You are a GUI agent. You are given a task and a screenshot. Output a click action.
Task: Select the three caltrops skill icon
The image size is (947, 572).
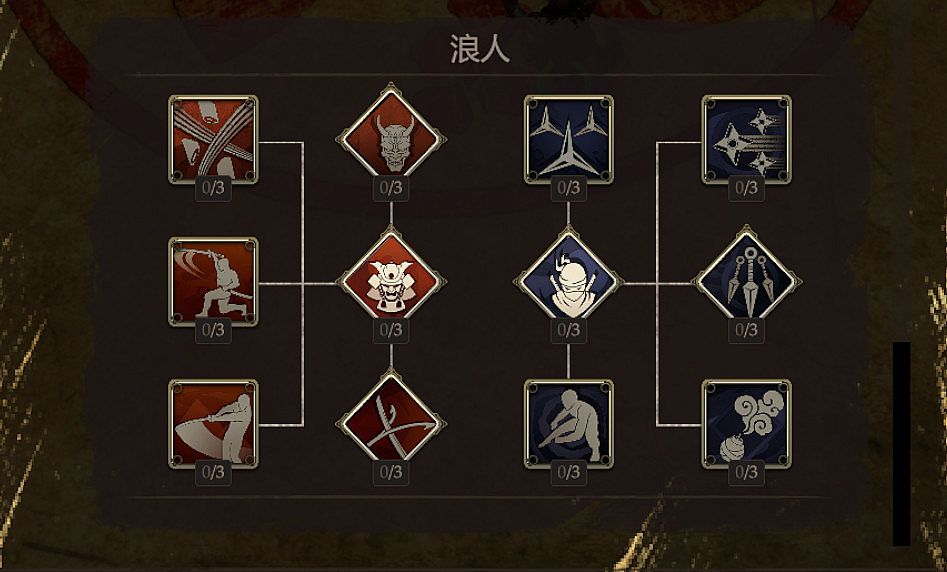coord(568,139)
